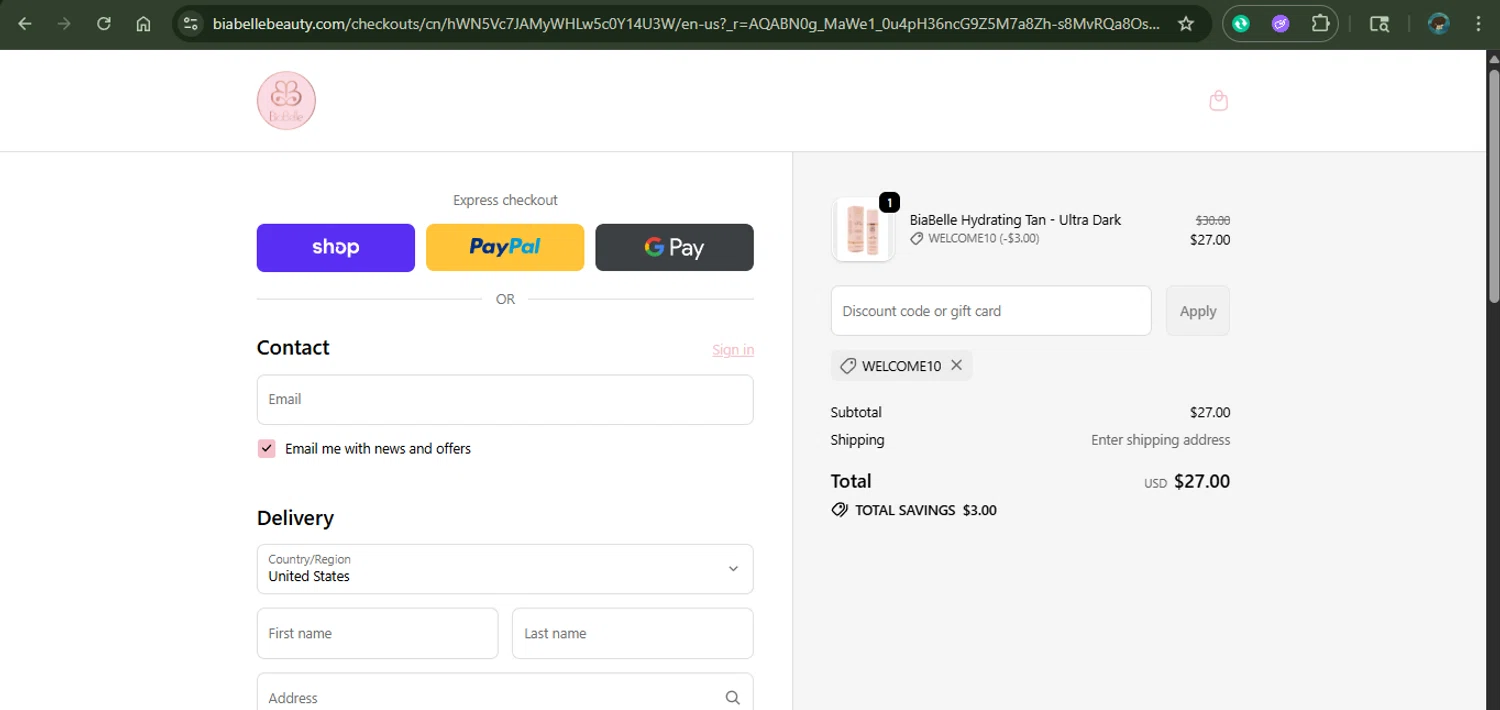Viewport: 1500px width, 710px height.
Task: Bookmark this page with the star icon
Action: 1186,24
